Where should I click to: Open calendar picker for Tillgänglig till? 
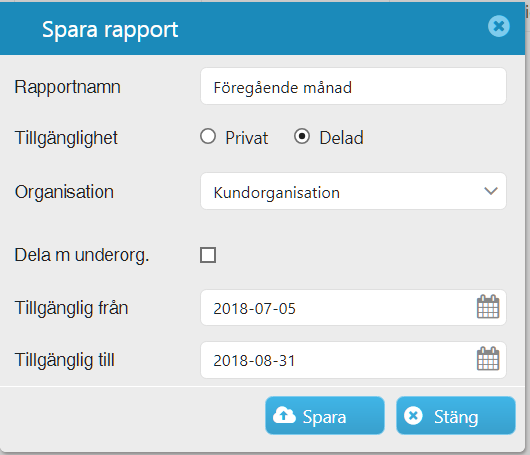click(488, 359)
